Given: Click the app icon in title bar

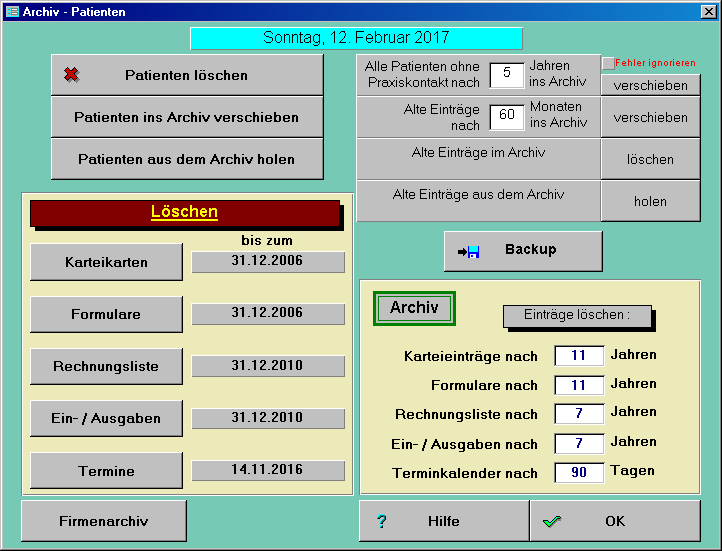Looking at the screenshot, I should pyautogui.click(x=12, y=11).
